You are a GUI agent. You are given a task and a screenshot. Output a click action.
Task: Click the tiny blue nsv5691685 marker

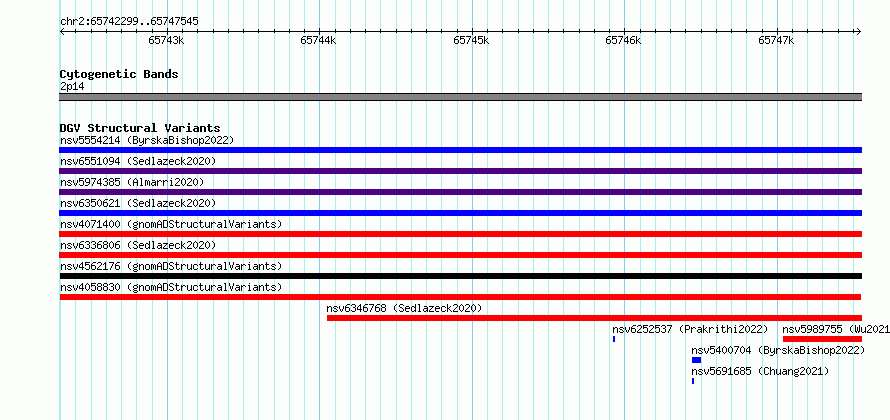click(x=693, y=381)
